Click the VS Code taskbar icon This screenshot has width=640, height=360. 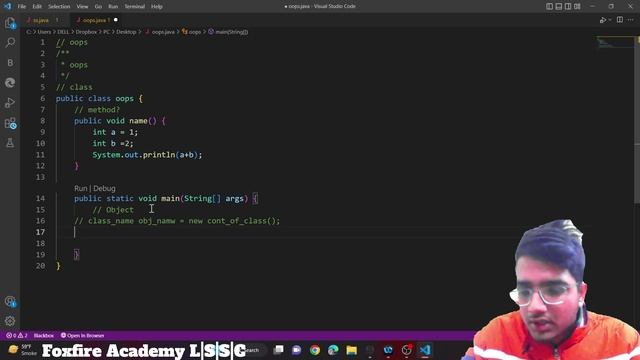point(425,350)
